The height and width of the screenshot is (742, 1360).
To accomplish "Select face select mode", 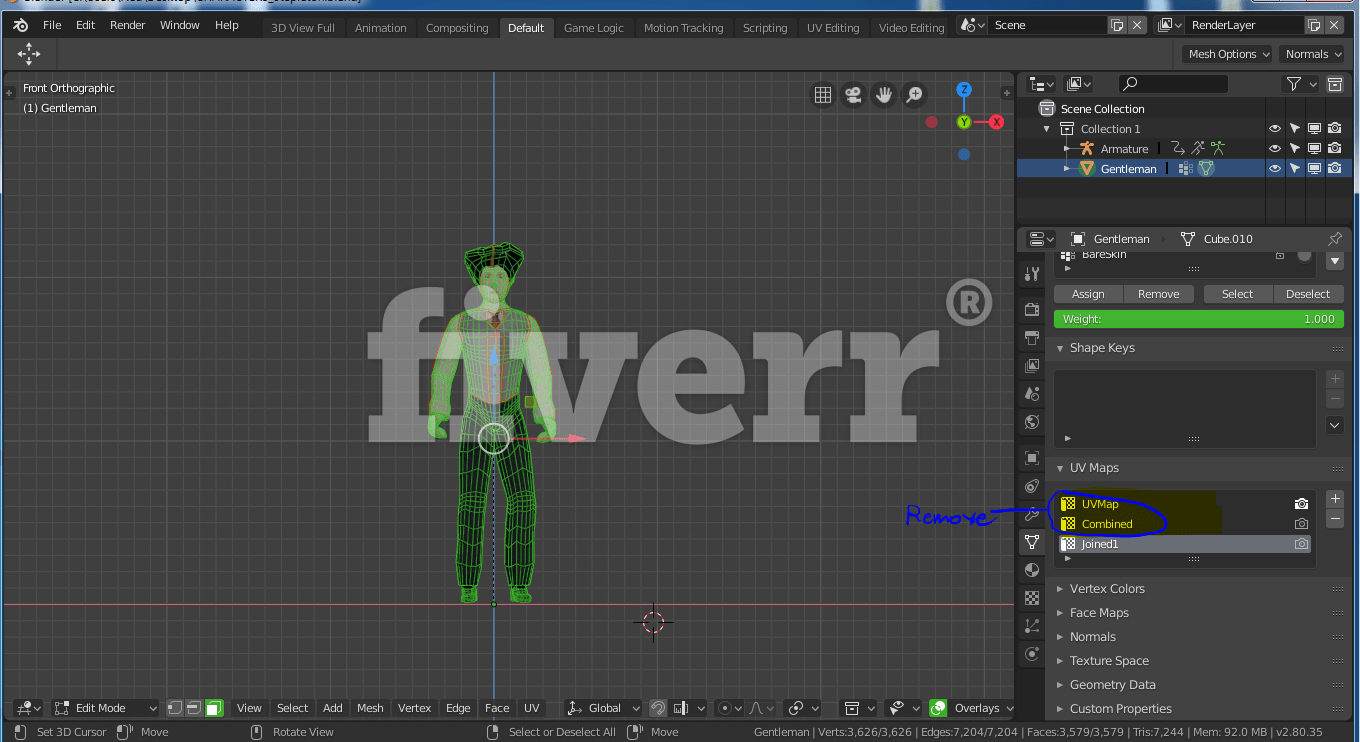I will click(214, 708).
